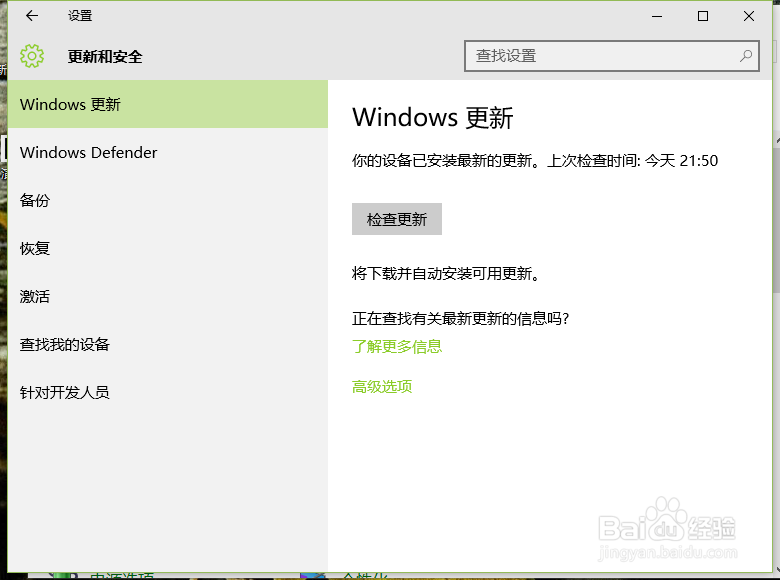Open 针对开发人员 section
780x580 pixels.
[168, 392]
